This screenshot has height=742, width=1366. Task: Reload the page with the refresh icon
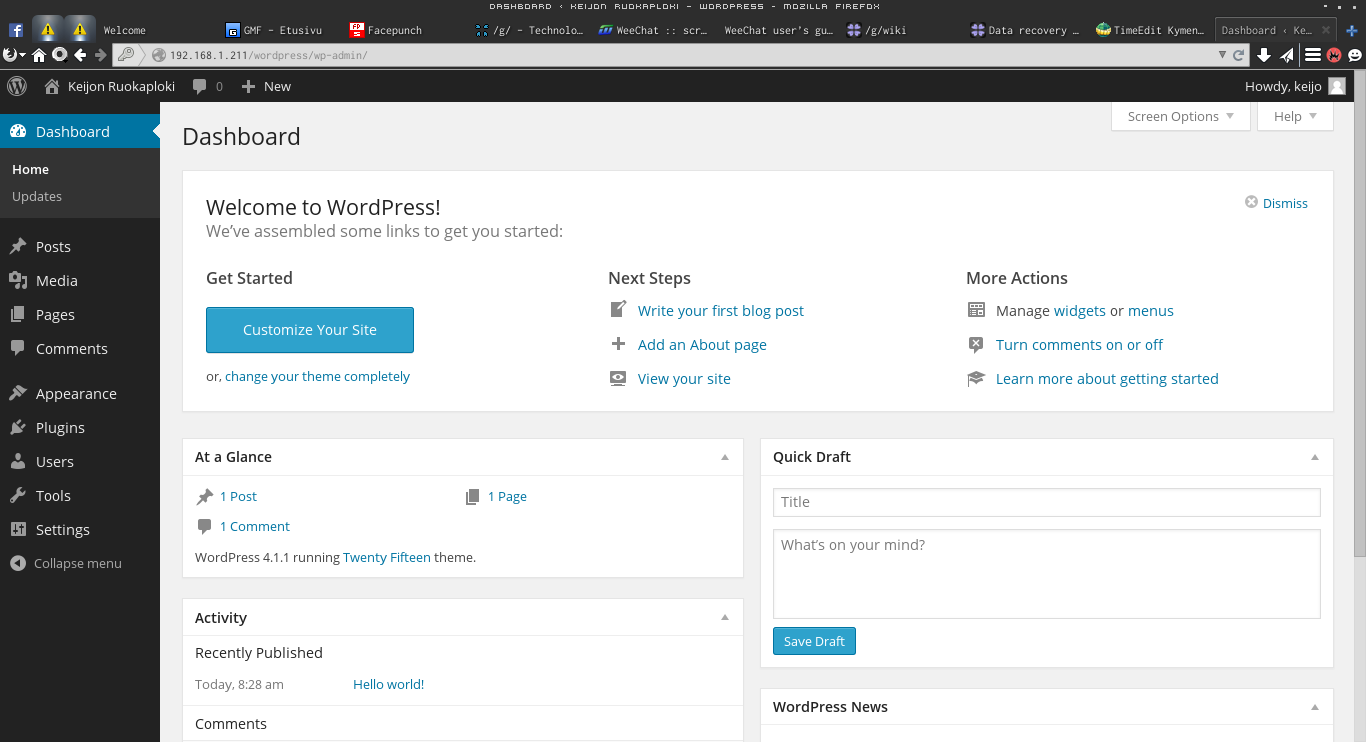1239,55
